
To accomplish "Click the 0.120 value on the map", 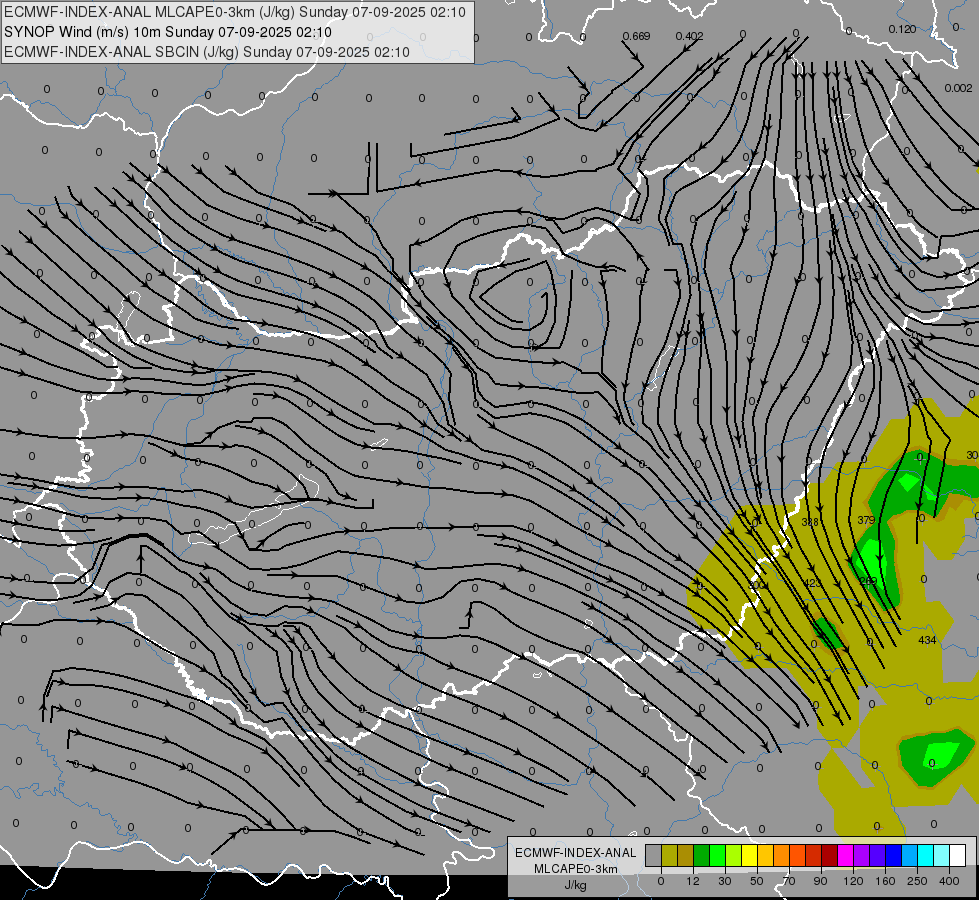I will (x=902, y=29).
